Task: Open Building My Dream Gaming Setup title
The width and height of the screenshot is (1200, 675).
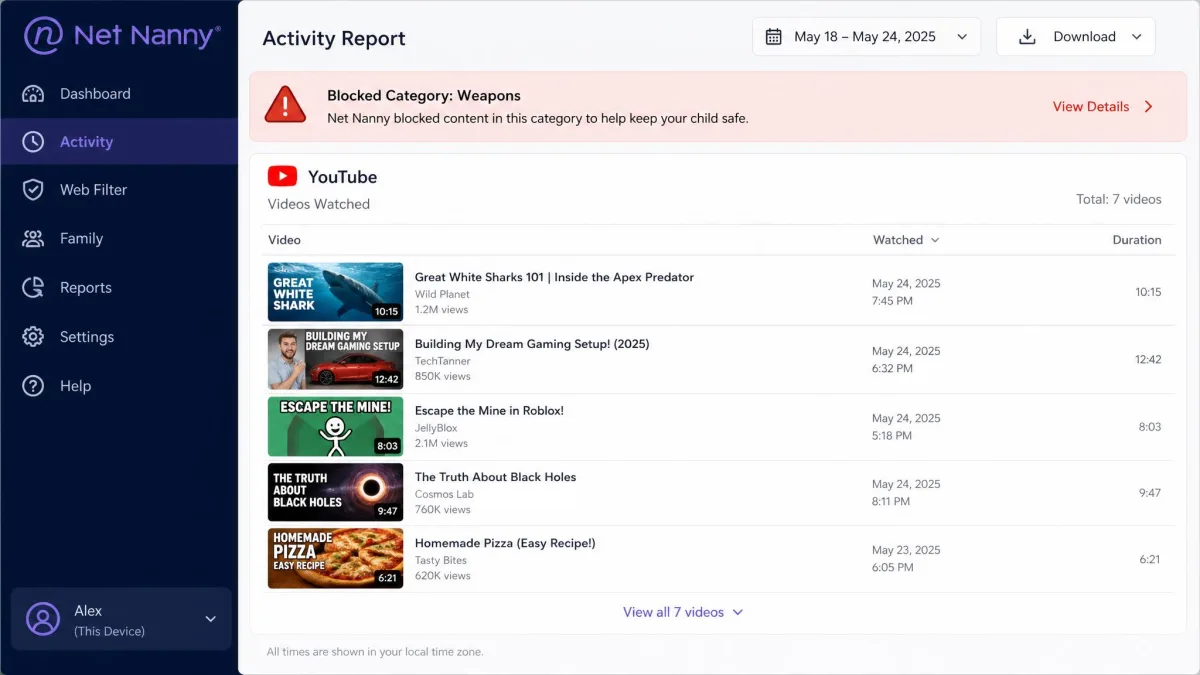Action: 532,344
